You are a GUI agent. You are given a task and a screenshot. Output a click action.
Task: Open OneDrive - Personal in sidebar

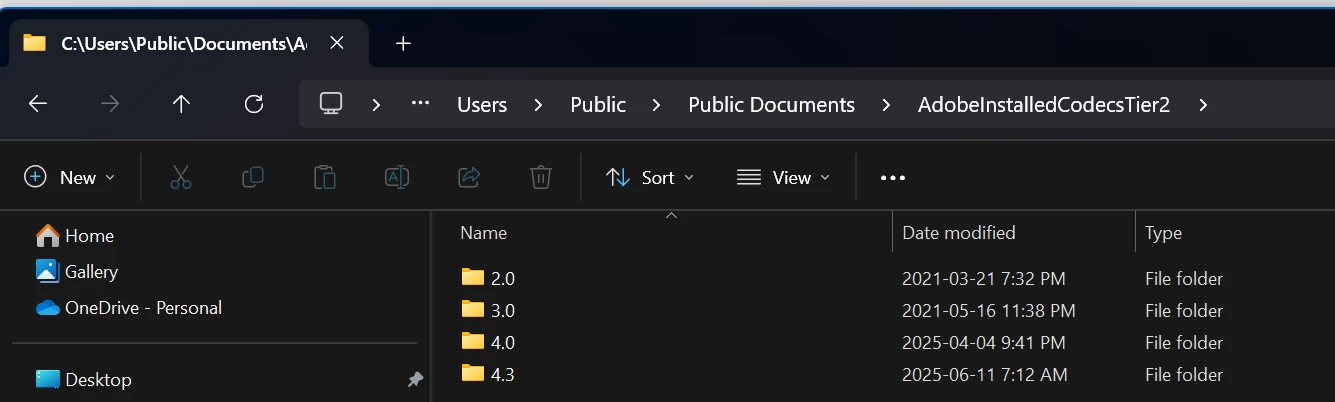(x=129, y=308)
